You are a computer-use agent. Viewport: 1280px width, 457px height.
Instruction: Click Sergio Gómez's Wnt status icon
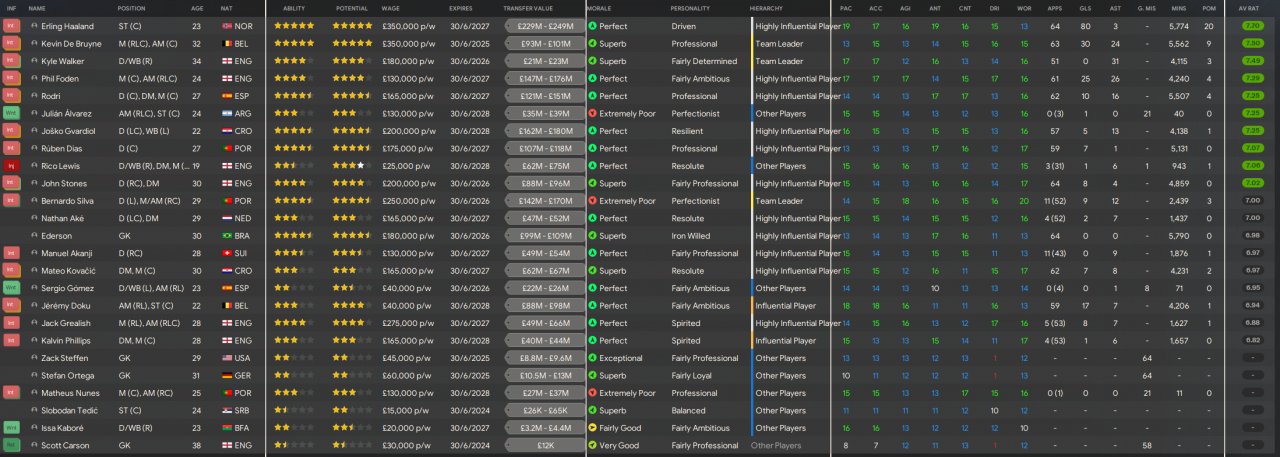tap(11, 288)
